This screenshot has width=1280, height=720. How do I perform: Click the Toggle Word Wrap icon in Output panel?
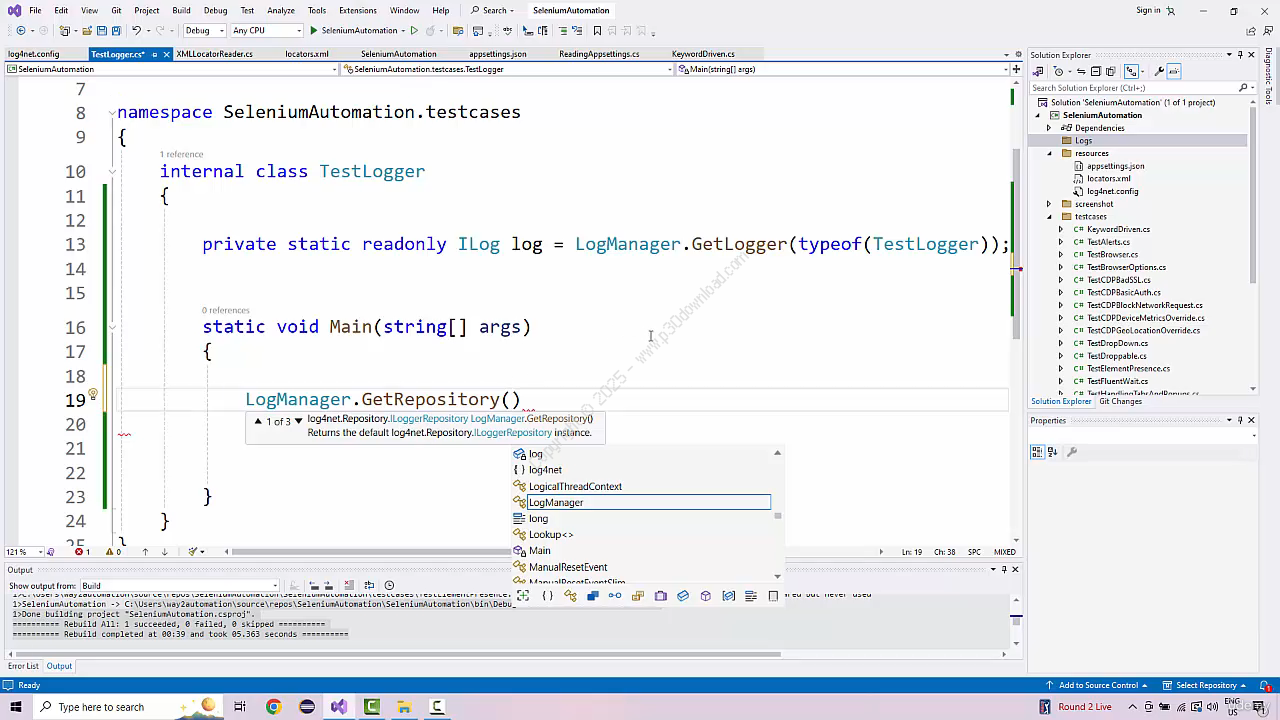(369, 585)
